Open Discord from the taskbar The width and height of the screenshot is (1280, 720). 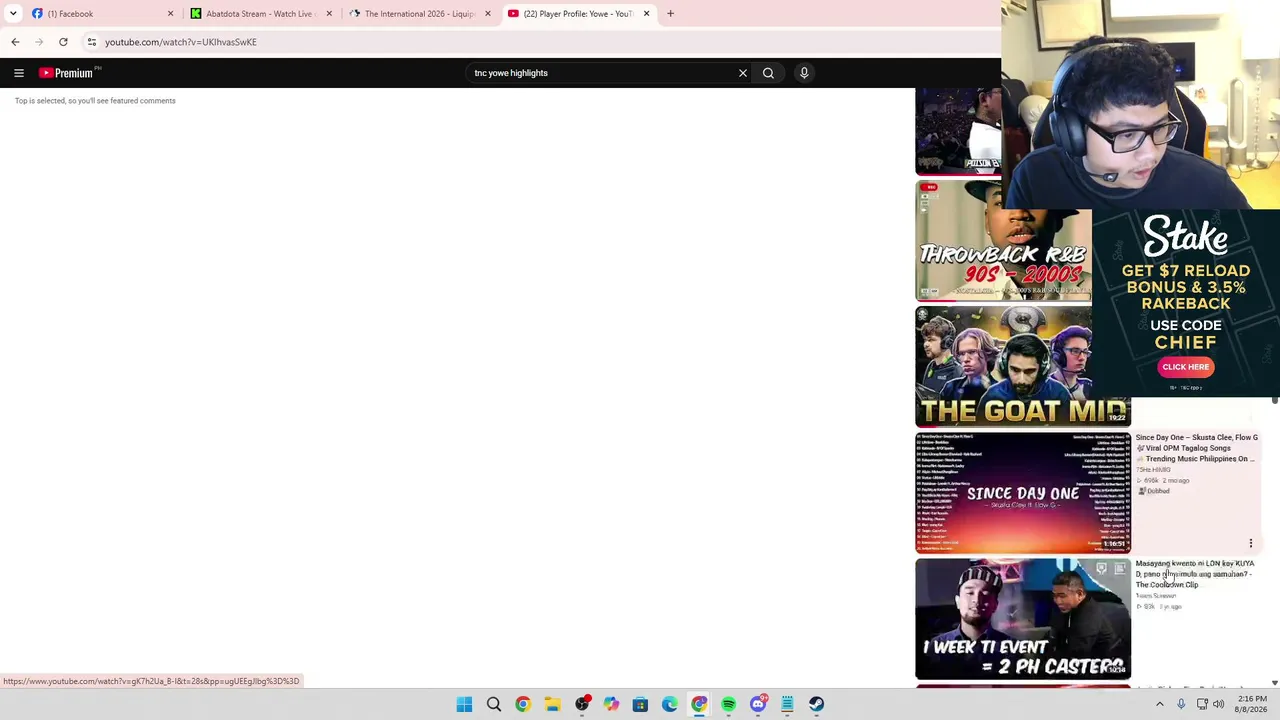(x=758, y=704)
